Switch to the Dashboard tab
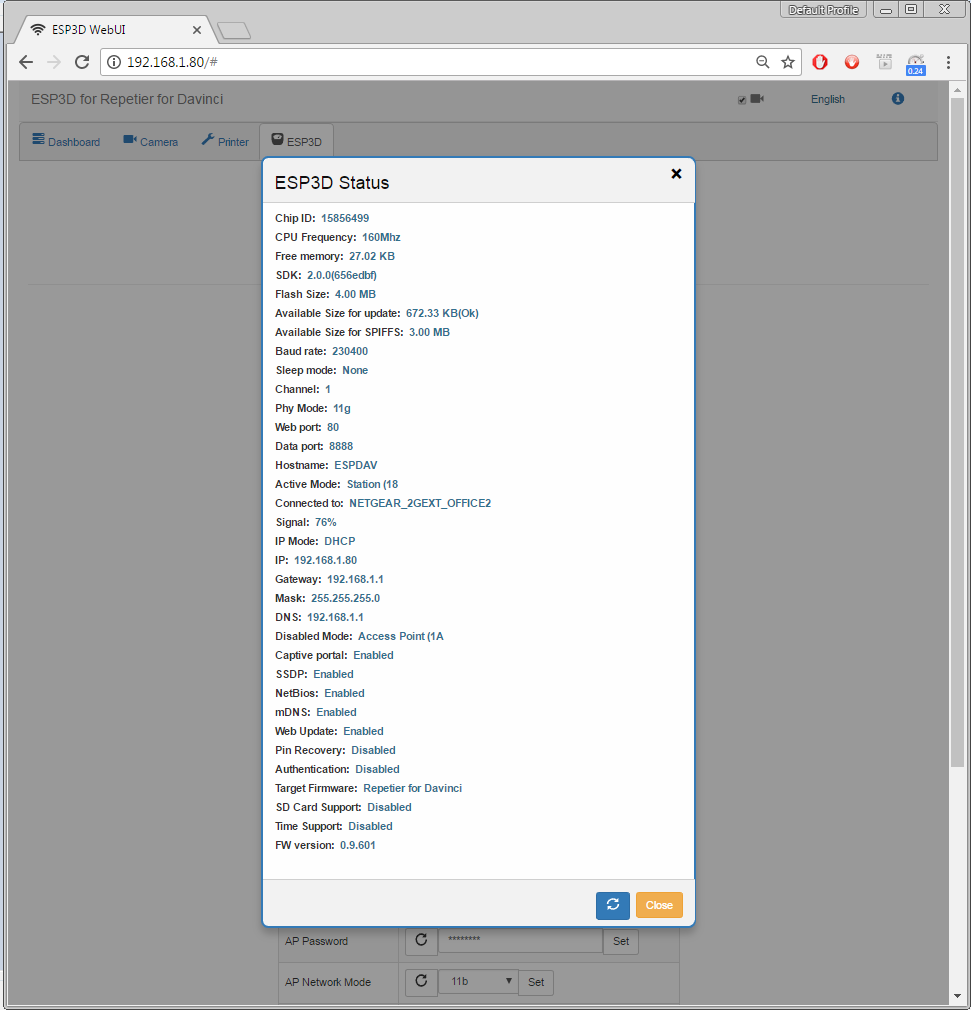Viewport: 971px width, 1010px height. (x=66, y=142)
